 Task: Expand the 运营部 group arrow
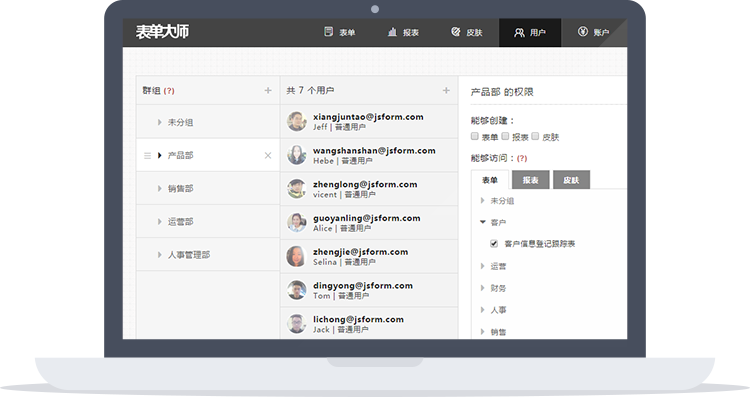click(159, 222)
